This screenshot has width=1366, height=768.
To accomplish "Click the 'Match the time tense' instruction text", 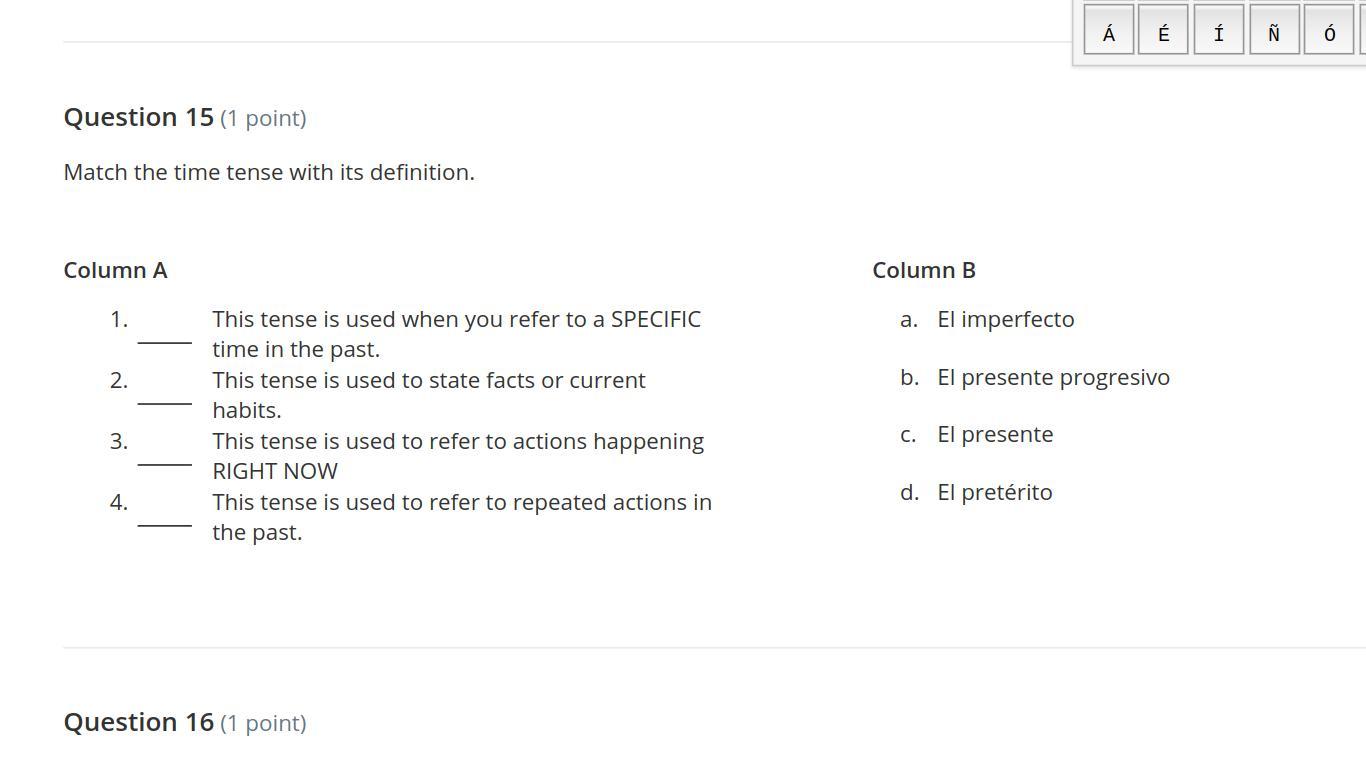I will coord(269,172).
